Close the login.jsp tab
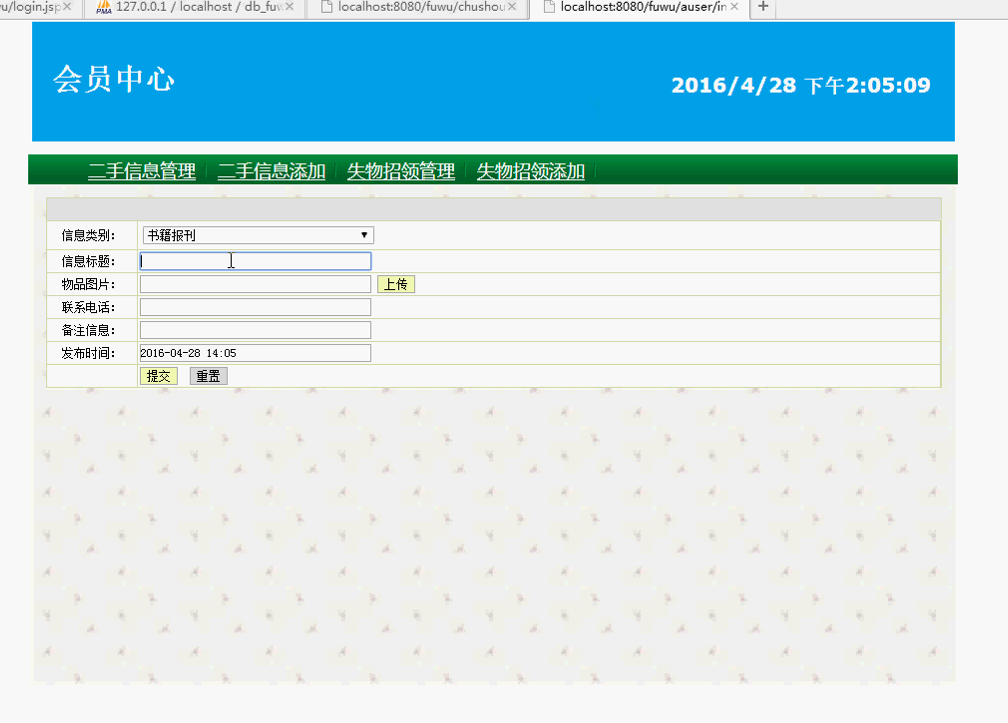The image size is (1008, 723). (x=67, y=6)
